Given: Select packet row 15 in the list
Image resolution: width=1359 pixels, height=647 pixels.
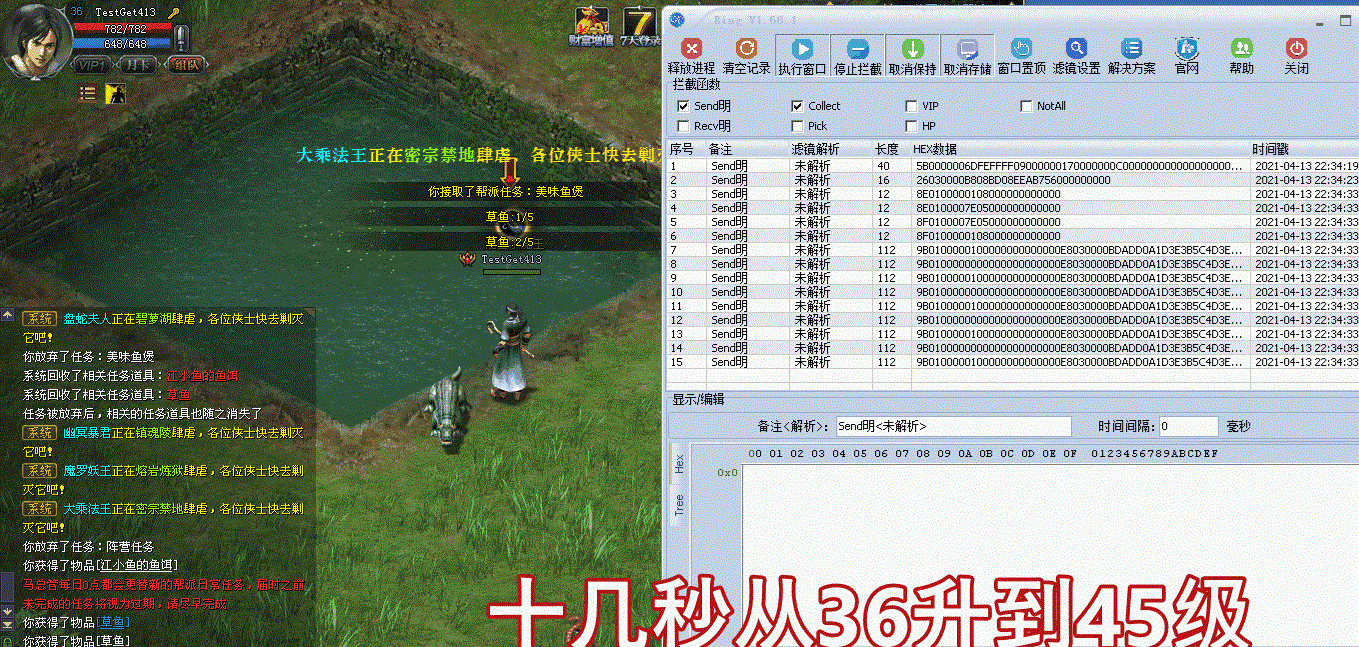Looking at the screenshot, I should coord(1012,362).
